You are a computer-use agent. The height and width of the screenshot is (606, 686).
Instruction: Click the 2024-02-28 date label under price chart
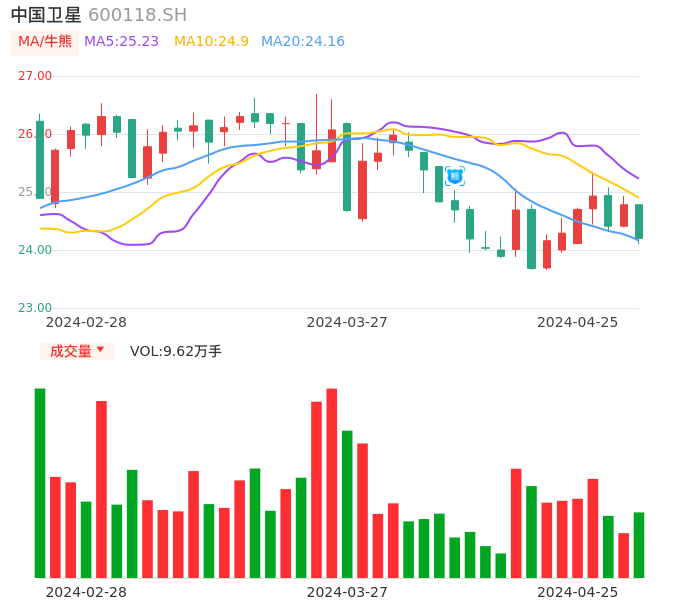tap(86, 322)
